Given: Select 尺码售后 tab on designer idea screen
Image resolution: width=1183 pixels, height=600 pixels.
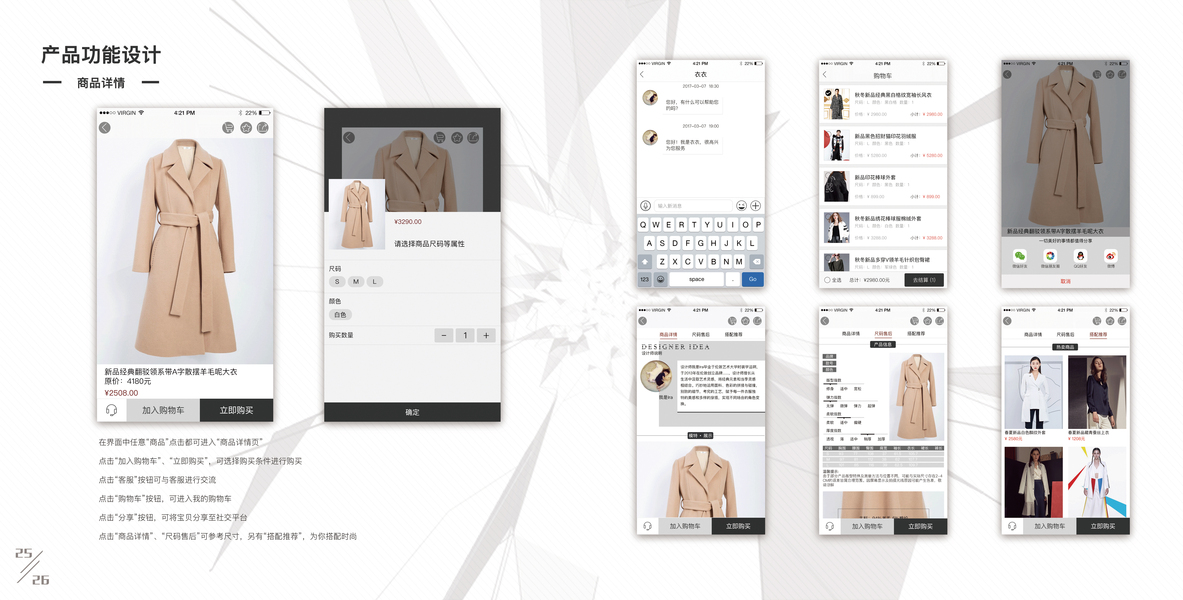Looking at the screenshot, I should pos(701,334).
